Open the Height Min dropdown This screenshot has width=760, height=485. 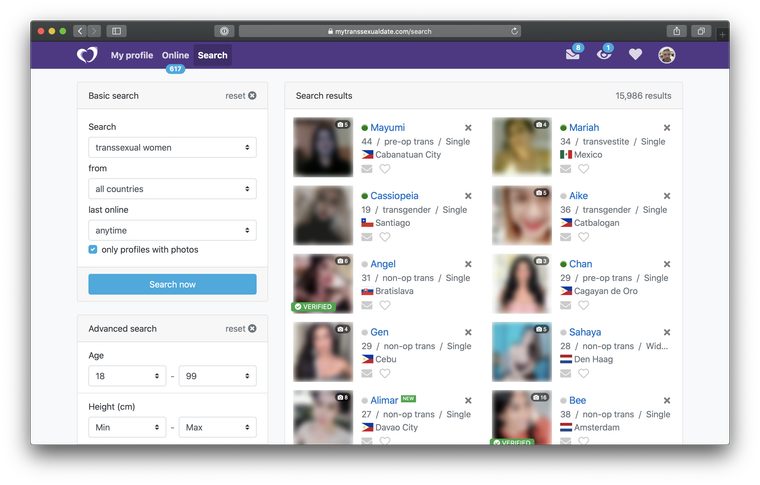coord(127,427)
